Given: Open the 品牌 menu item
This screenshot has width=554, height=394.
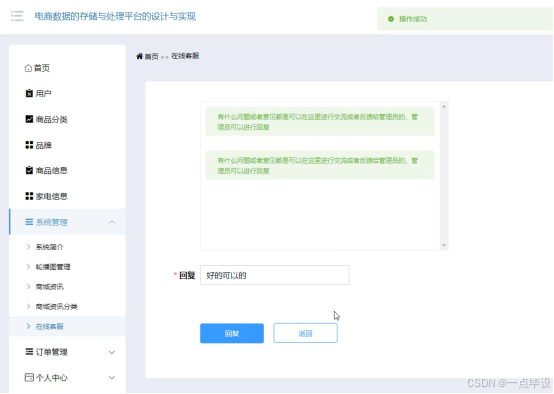Looking at the screenshot, I should (67, 145).
